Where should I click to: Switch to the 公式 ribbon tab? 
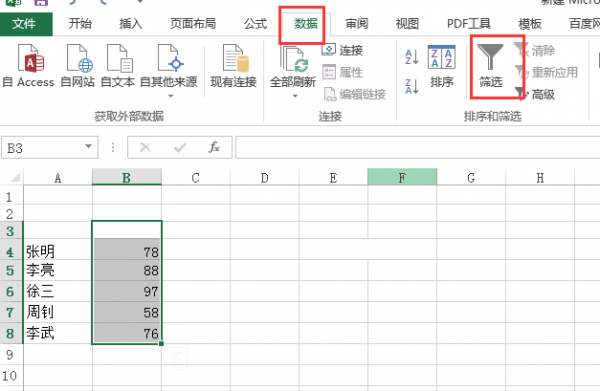point(255,24)
